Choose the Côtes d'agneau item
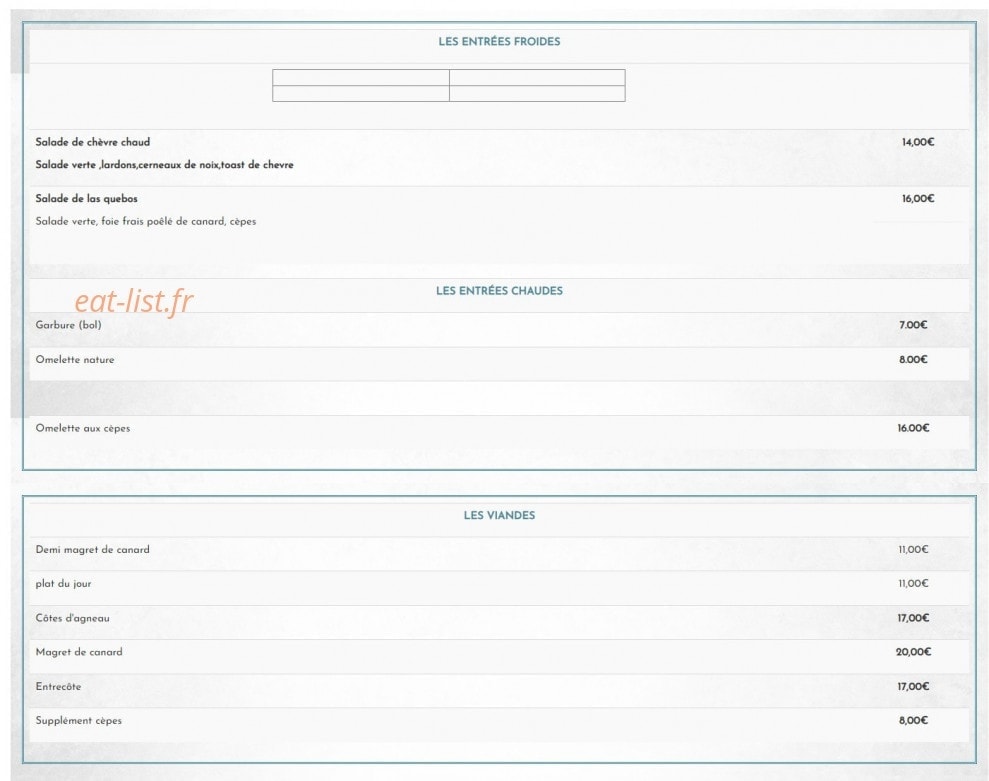Viewport: 989px width, 781px height. pyautogui.click(x=499, y=618)
